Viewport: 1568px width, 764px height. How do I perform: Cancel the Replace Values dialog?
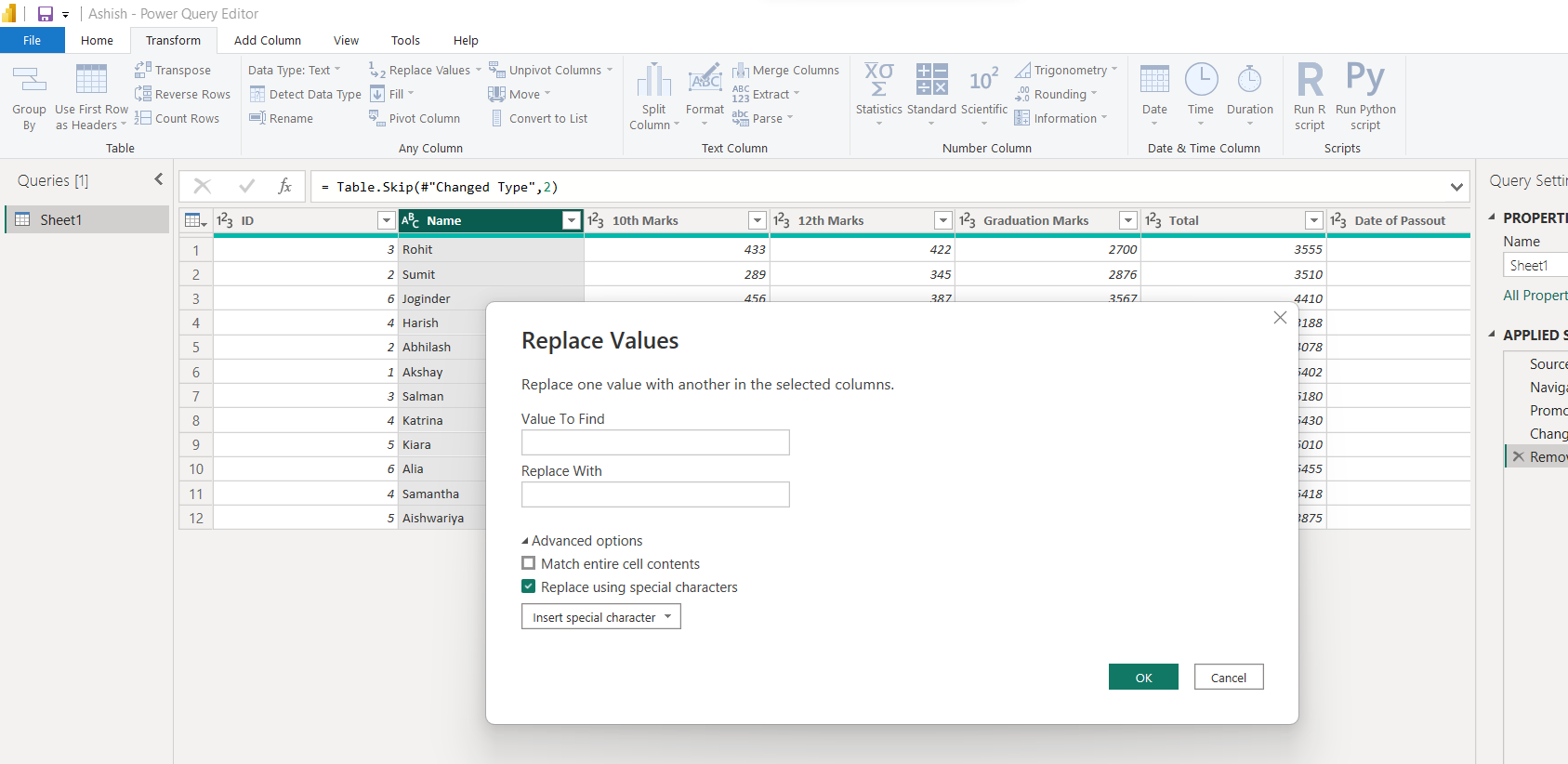click(1228, 678)
